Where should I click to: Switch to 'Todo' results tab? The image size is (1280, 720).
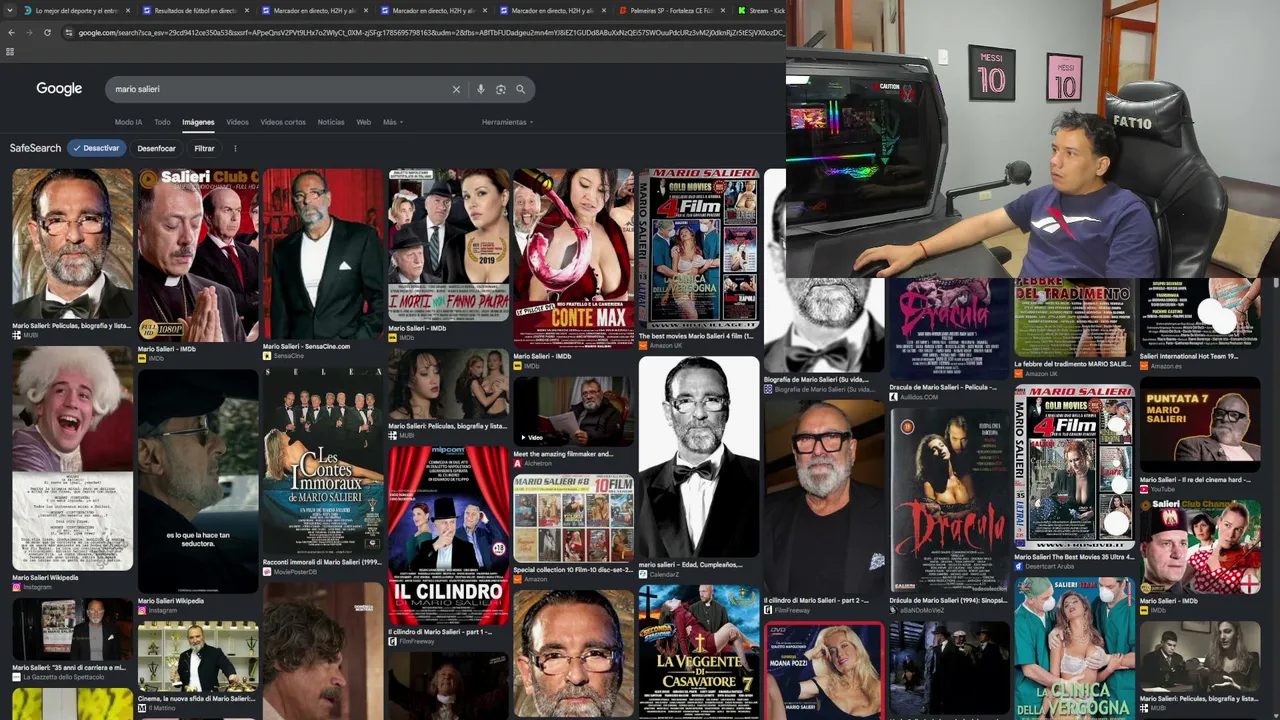[x=162, y=122]
